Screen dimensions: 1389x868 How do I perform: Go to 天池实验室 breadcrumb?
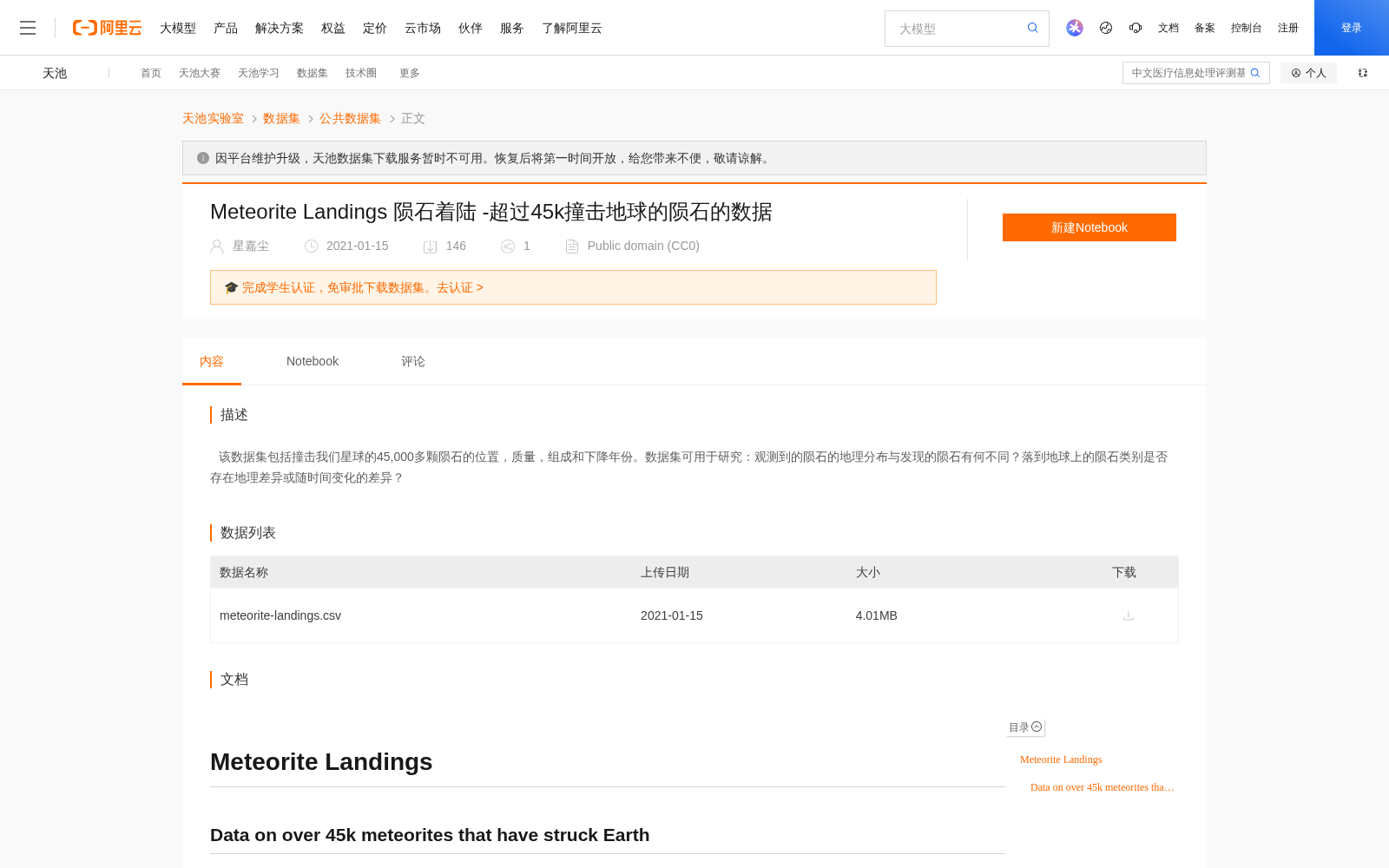pos(213,118)
